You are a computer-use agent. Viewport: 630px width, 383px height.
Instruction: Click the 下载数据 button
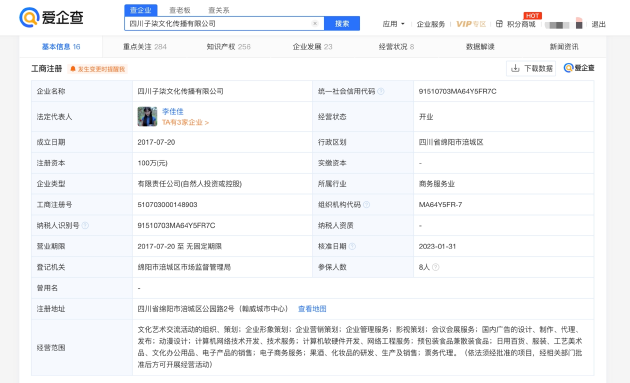531,68
